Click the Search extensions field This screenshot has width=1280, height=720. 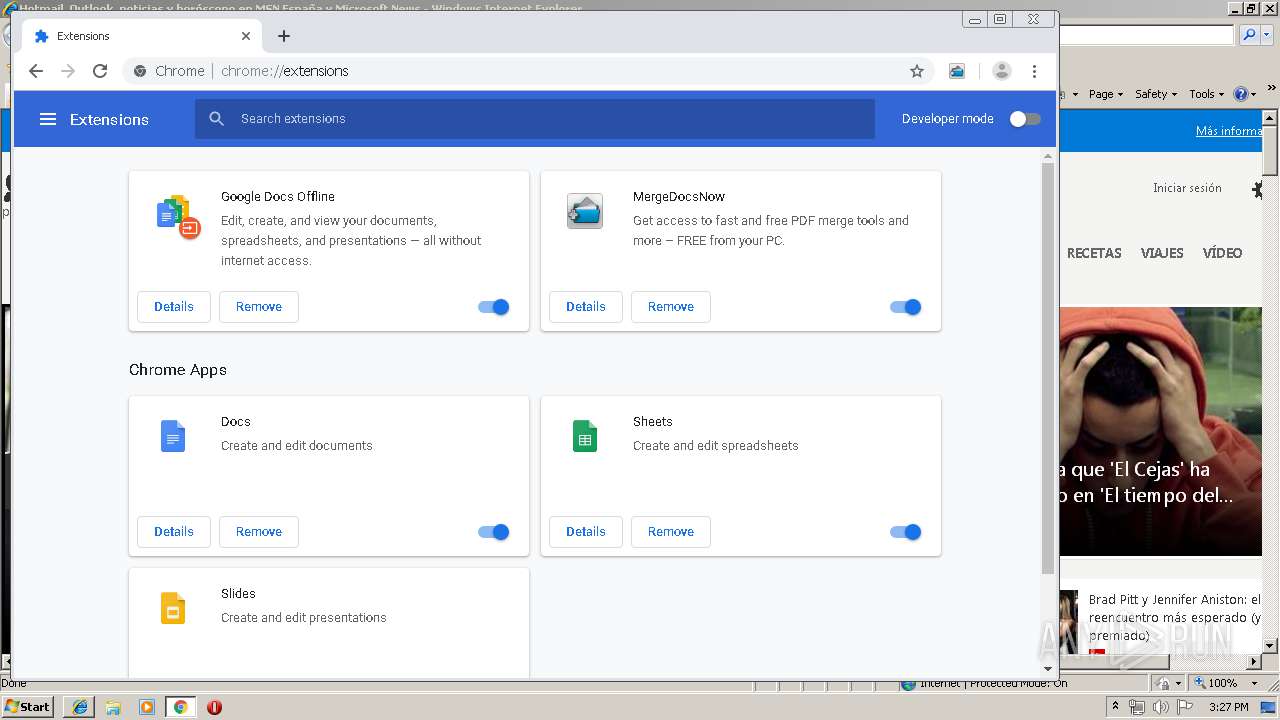point(535,119)
